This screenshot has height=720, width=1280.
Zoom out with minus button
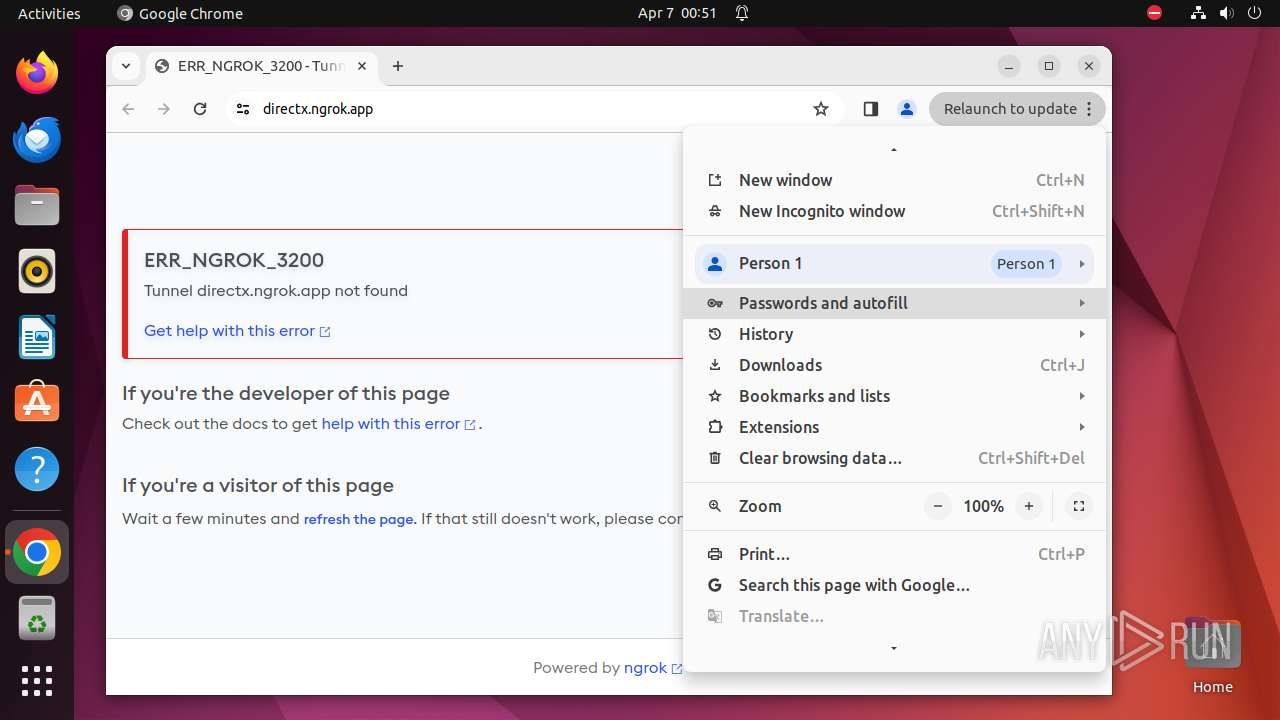coord(938,506)
